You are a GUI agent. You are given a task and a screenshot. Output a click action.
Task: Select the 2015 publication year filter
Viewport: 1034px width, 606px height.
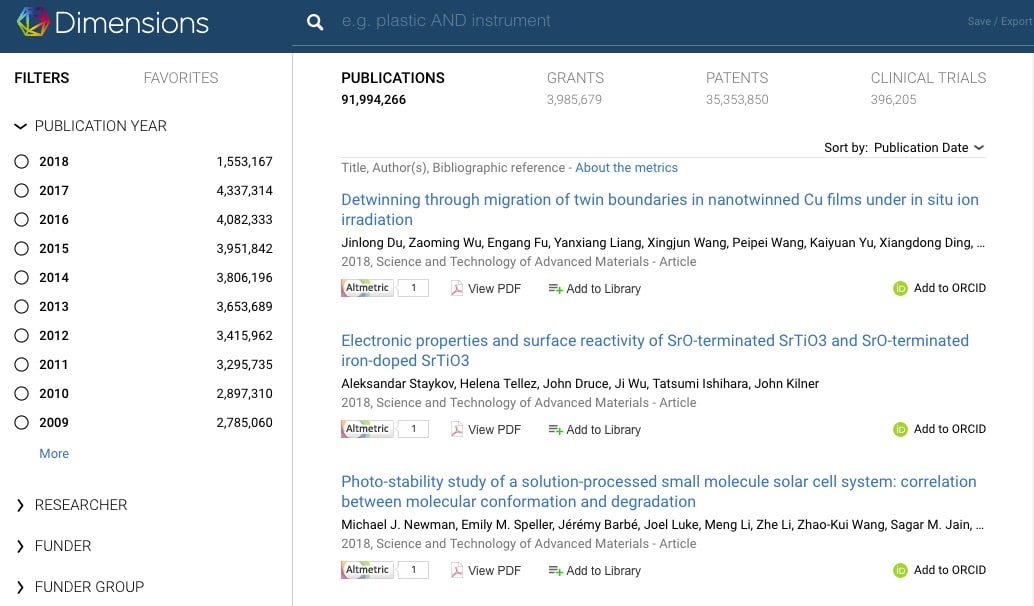[22, 248]
